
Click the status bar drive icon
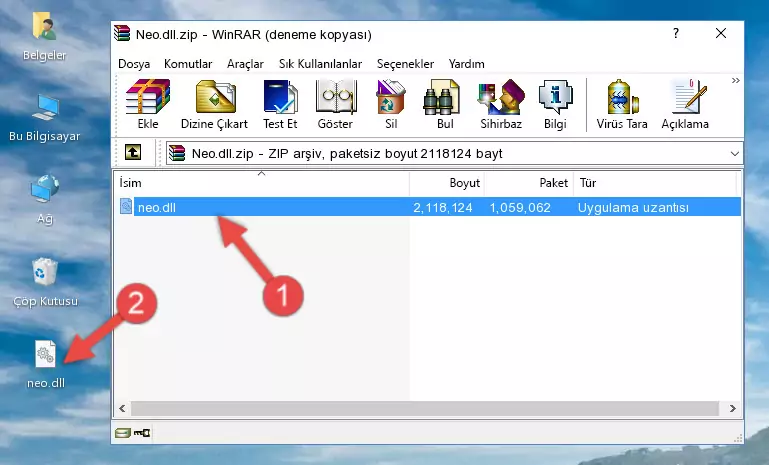[123, 433]
